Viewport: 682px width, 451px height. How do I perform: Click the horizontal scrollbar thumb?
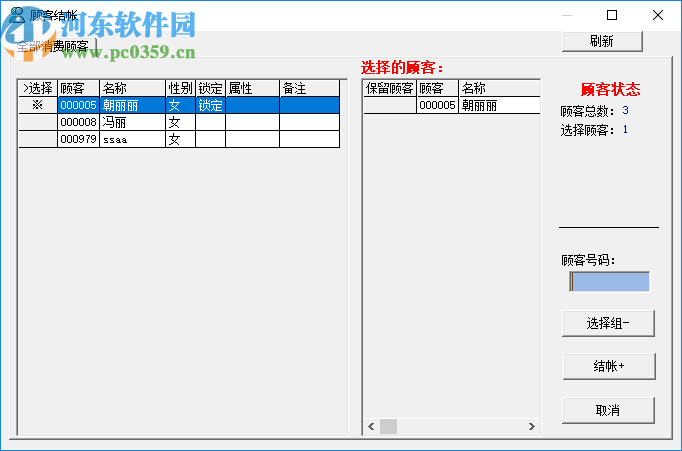point(388,427)
